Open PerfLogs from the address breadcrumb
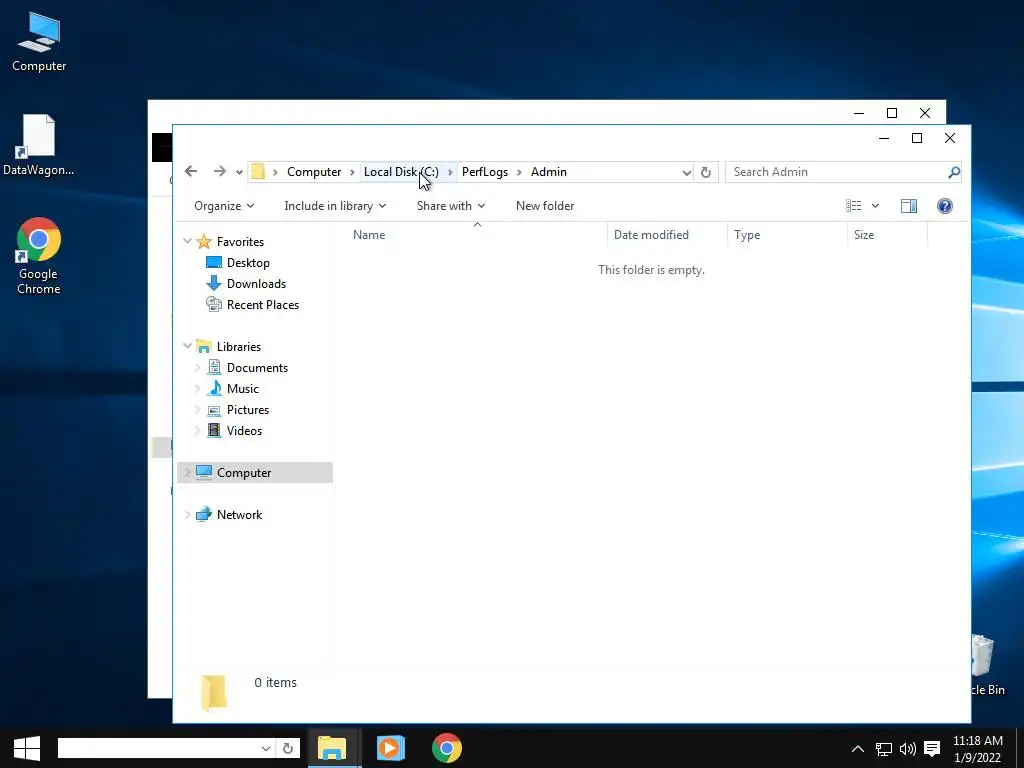 click(485, 172)
